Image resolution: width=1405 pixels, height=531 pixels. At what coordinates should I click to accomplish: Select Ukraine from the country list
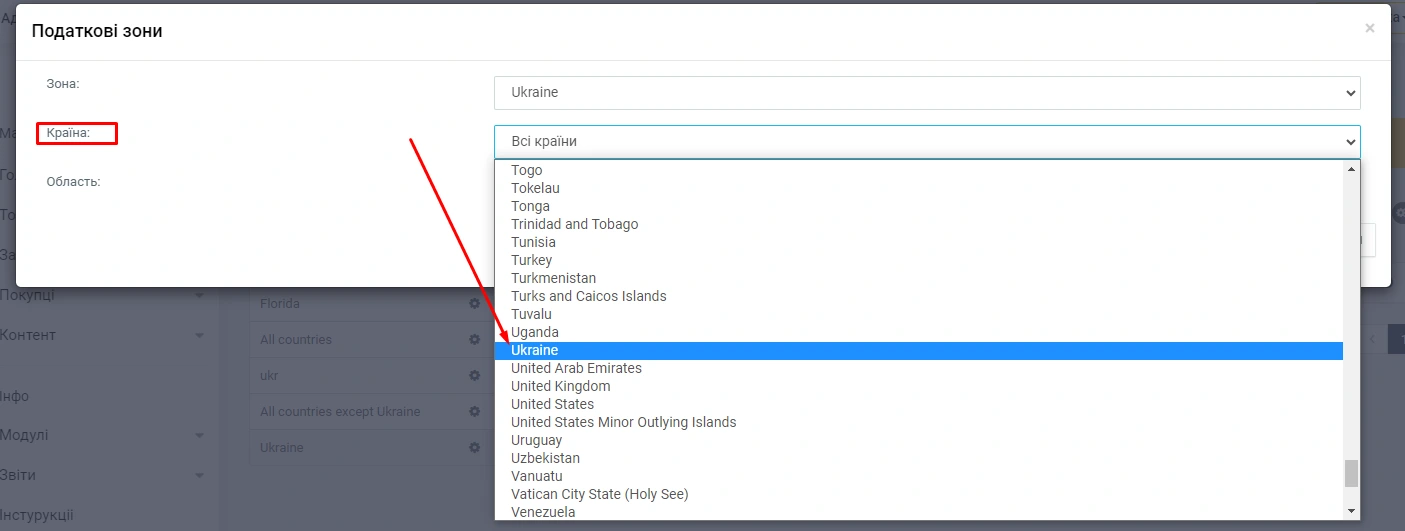pos(535,351)
